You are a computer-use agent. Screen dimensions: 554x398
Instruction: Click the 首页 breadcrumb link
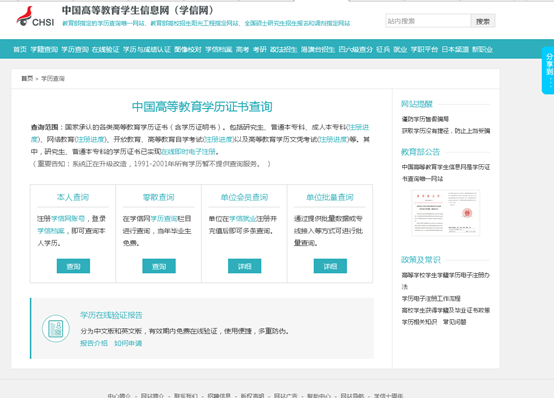click(x=27, y=78)
